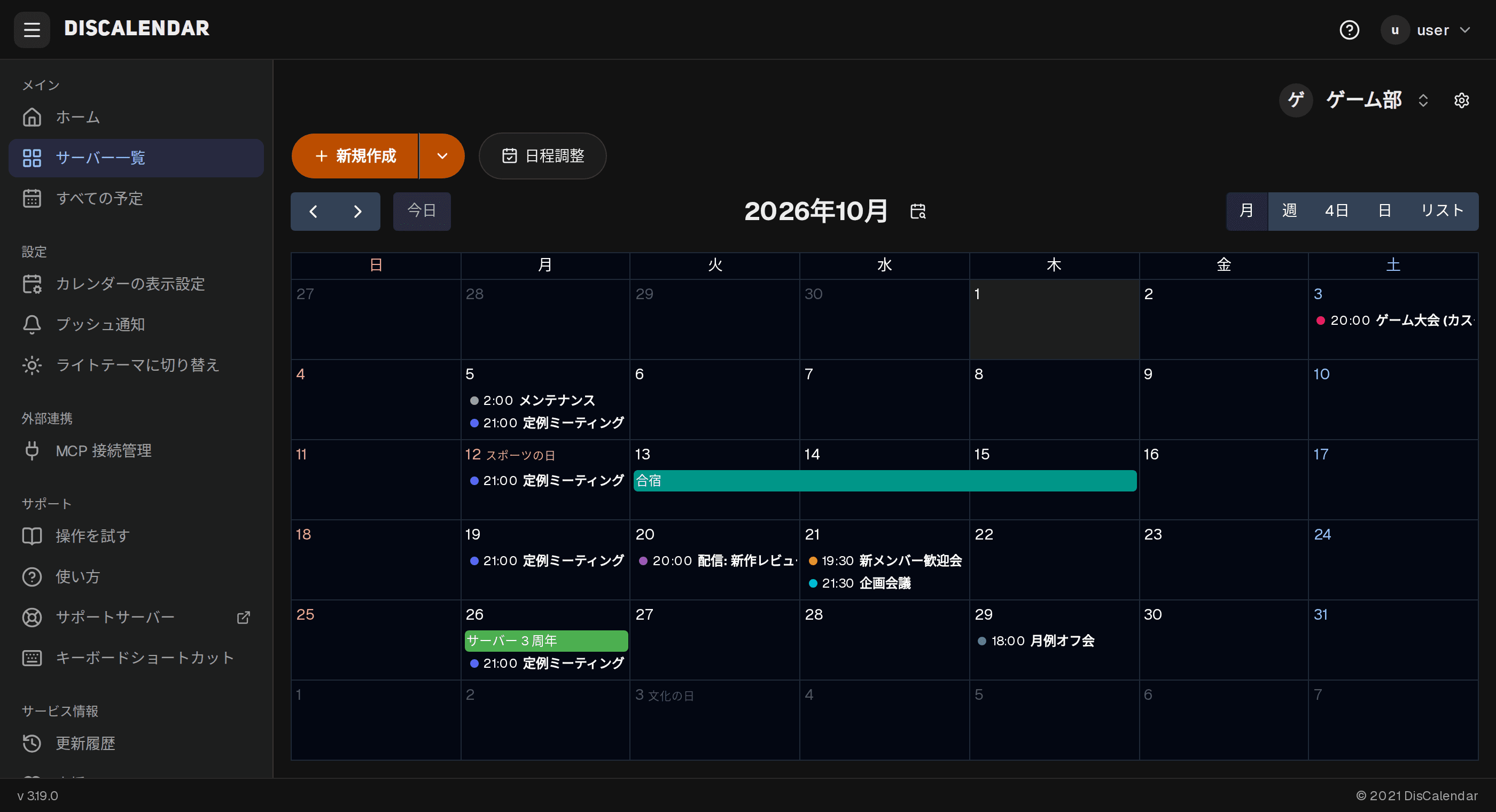The height and width of the screenshot is (812, 1496).
Task: Open the サーバー３周年 event bar
Action: click(546, 641)
